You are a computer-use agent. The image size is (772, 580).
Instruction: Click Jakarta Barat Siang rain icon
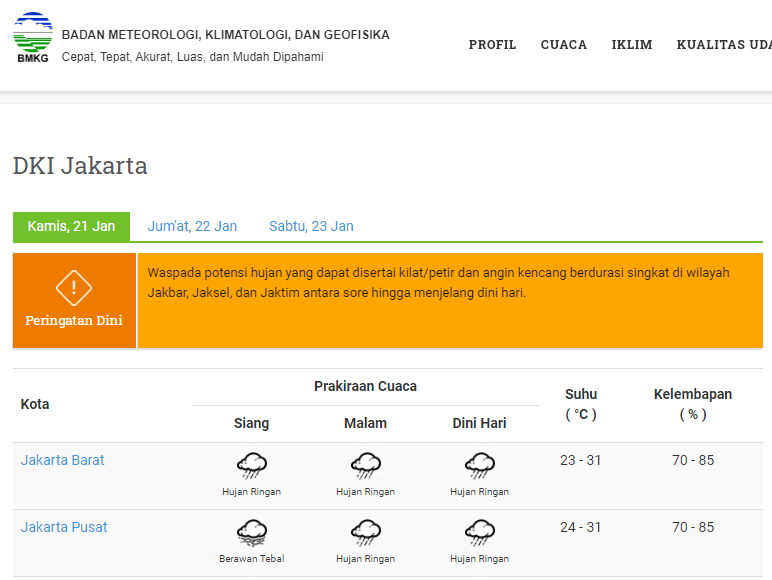pyautogui.click(x=251, y=465)
